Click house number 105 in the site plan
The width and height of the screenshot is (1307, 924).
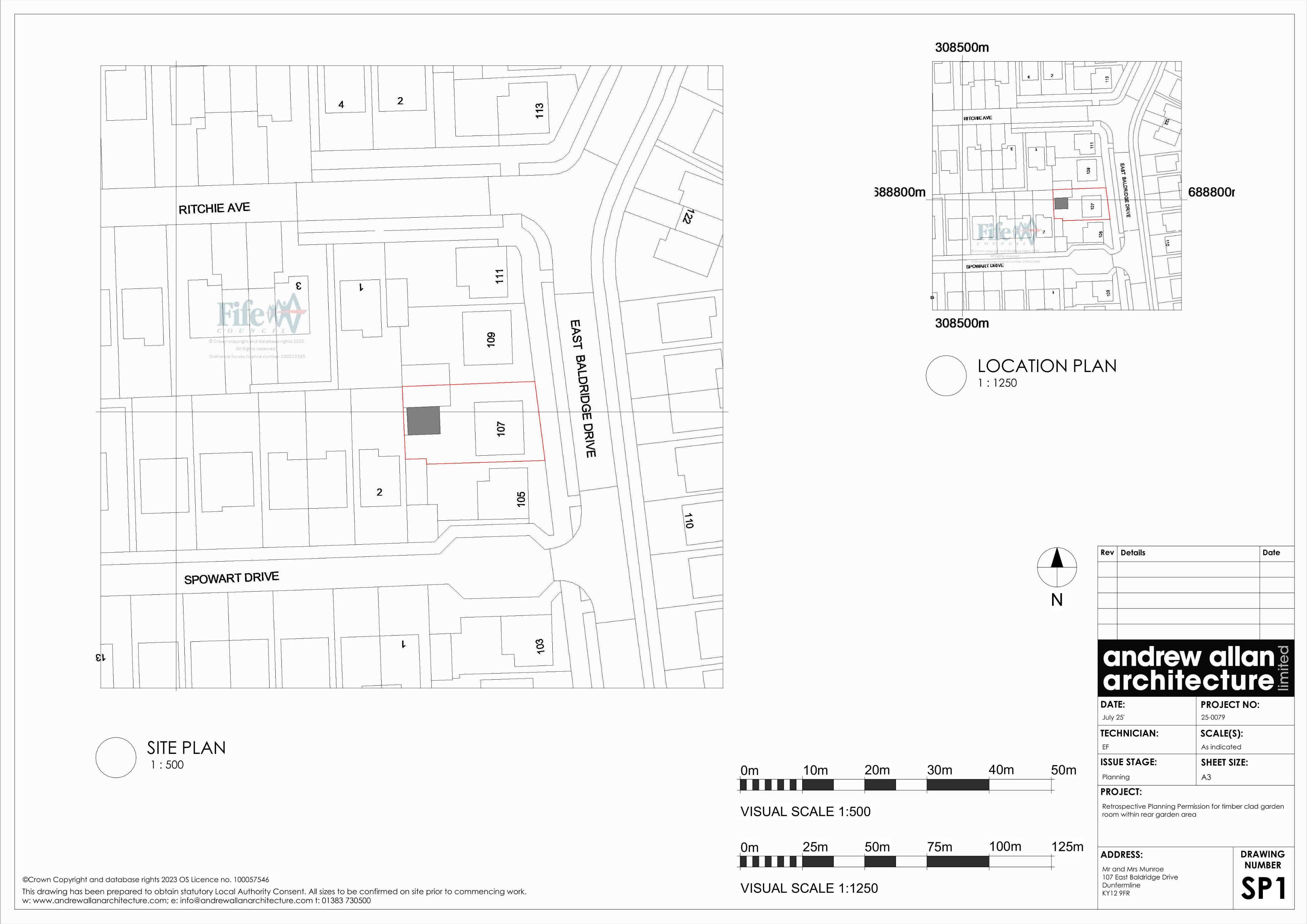[x=521, y=499]
